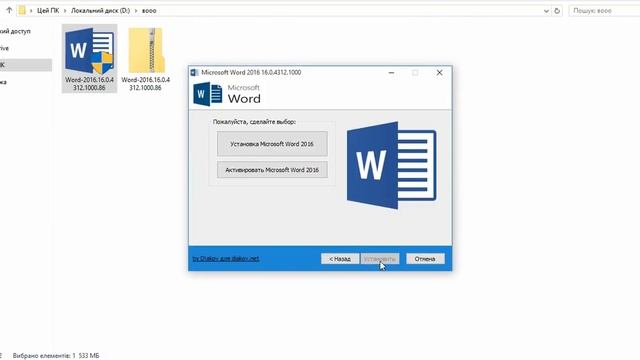Image resolution: width=640 pixels, height=360 pixels.
Task: Click the greyed 'Установить' button
Action: pos(380,259)
